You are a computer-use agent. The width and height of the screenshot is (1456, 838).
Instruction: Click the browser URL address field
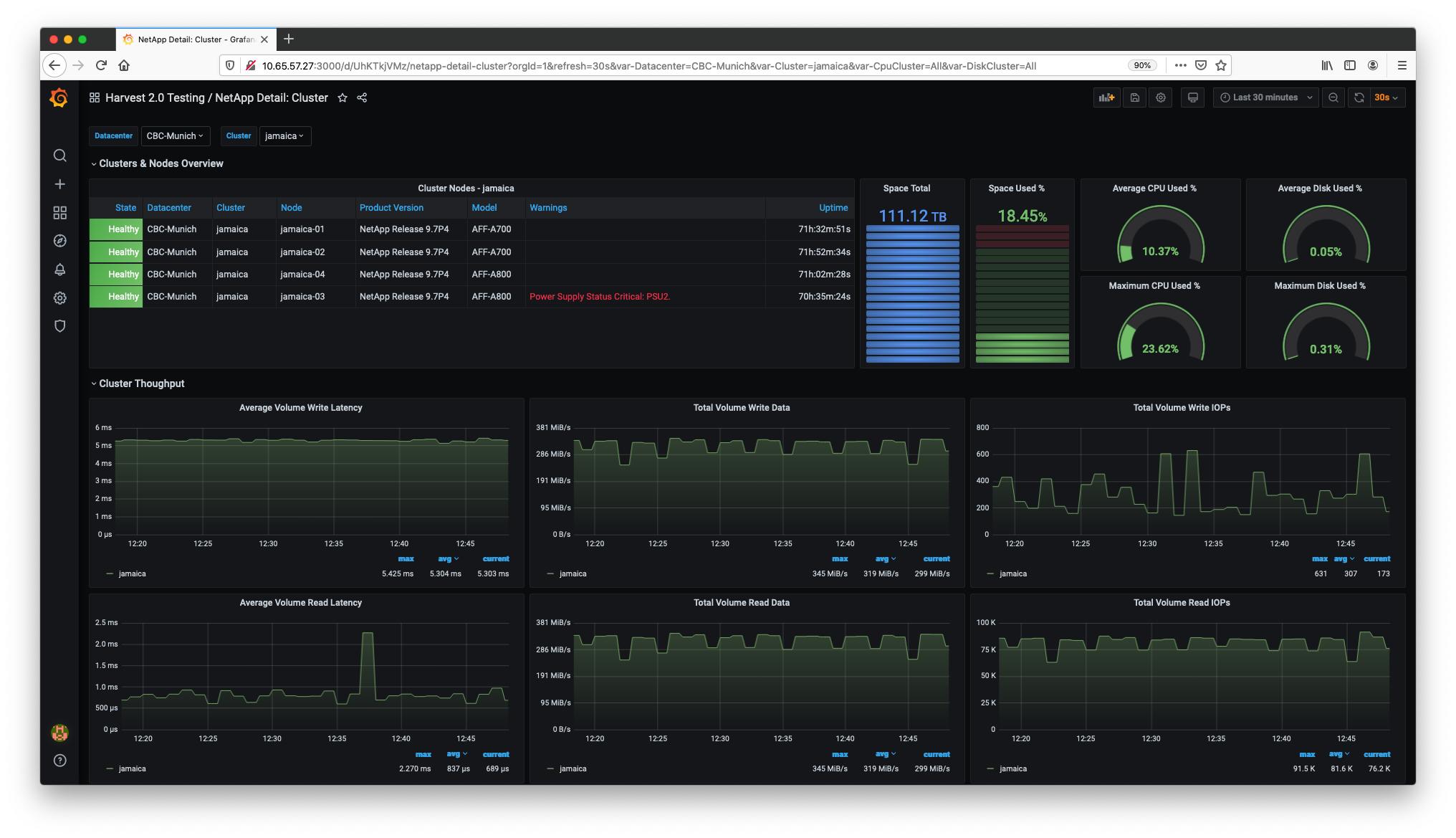click(645, 65)
